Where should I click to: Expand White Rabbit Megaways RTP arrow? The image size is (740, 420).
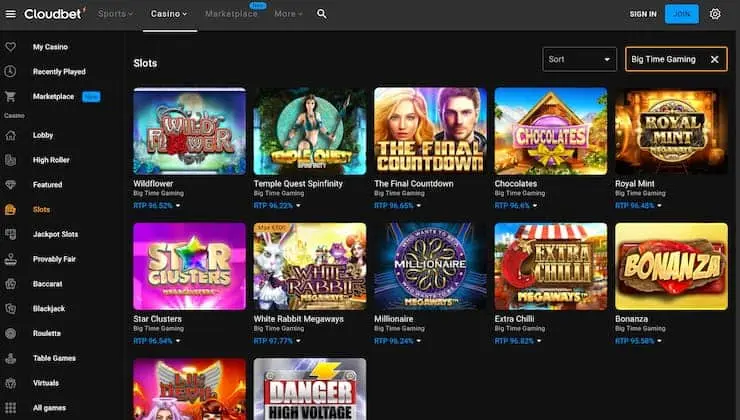pyautogui.click(x=298, y=341)
